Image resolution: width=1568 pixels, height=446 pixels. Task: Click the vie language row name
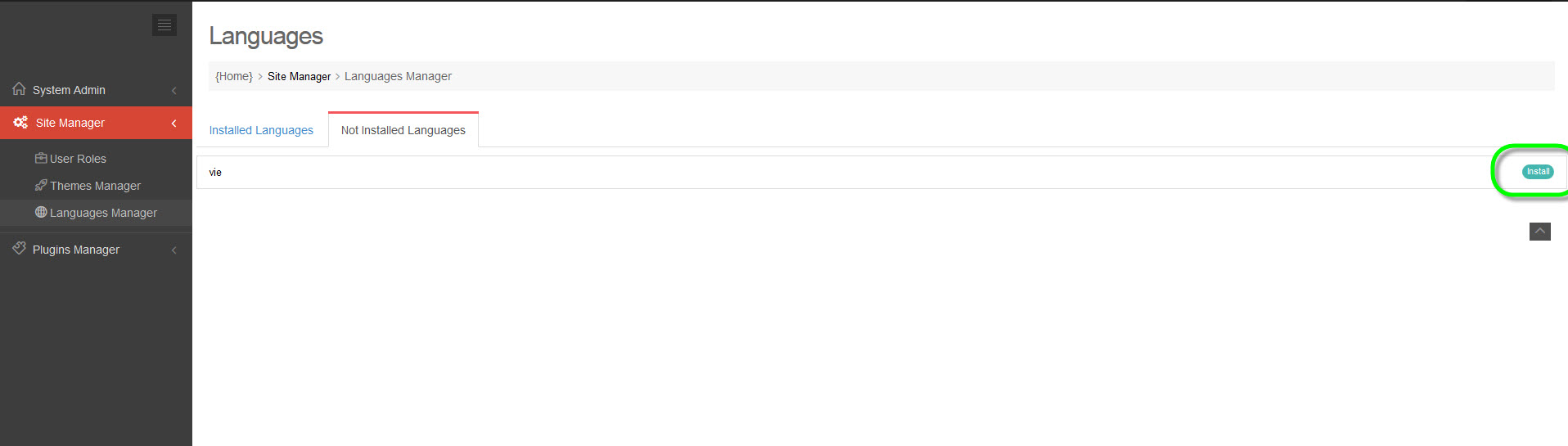tap(215, 173)
